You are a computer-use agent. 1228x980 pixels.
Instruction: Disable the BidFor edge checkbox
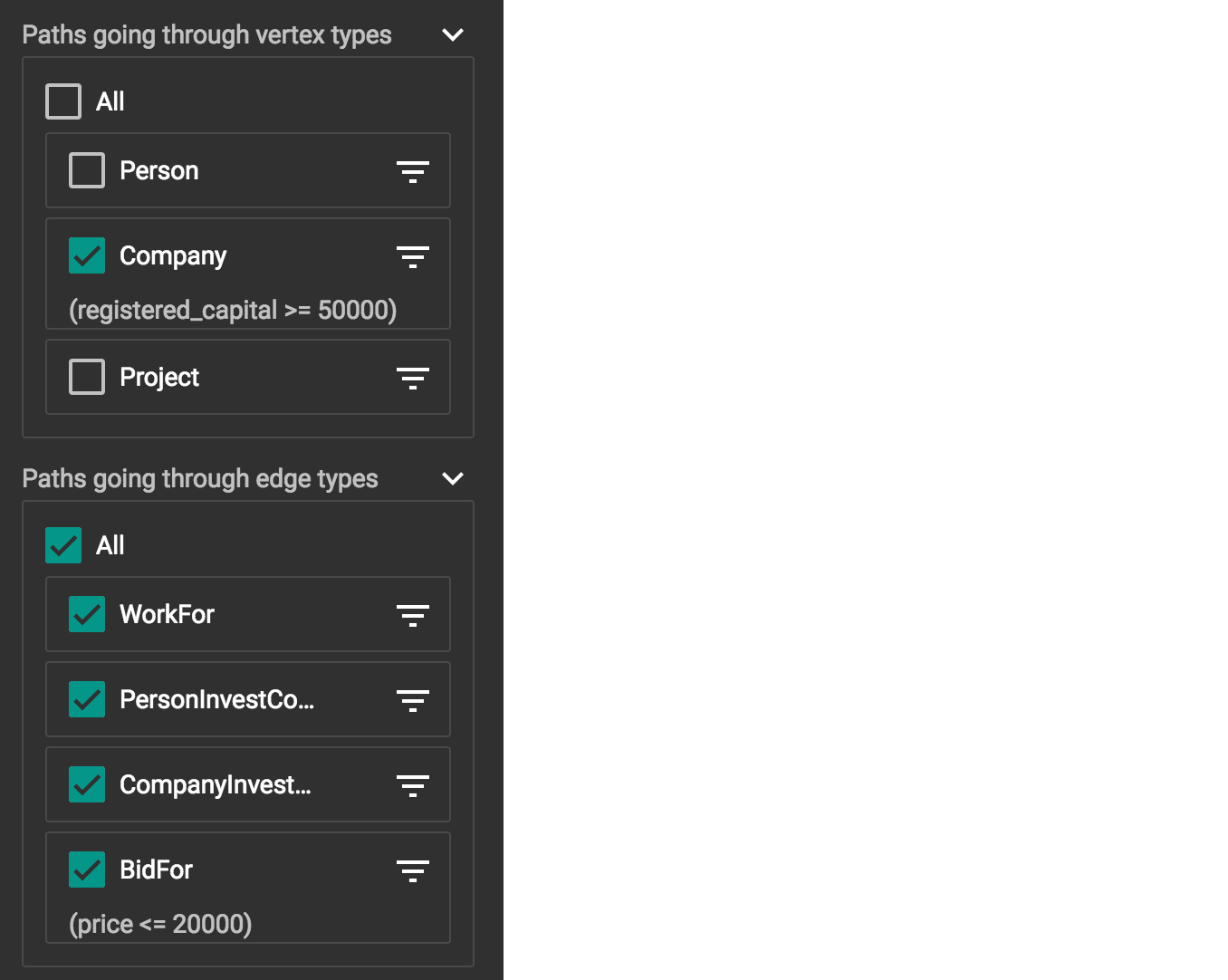[87, 870]
